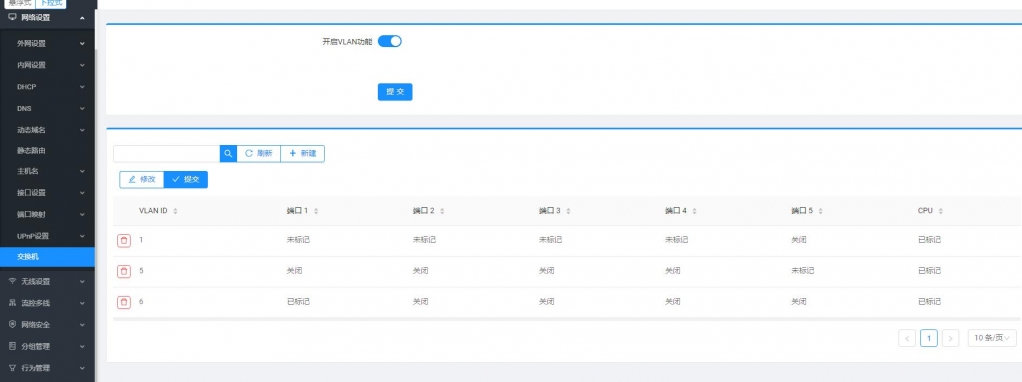Open the 静态路由 menu item
Image resolution: width=1022 pixels, height=382 pixels.
(x=48, y=151)
